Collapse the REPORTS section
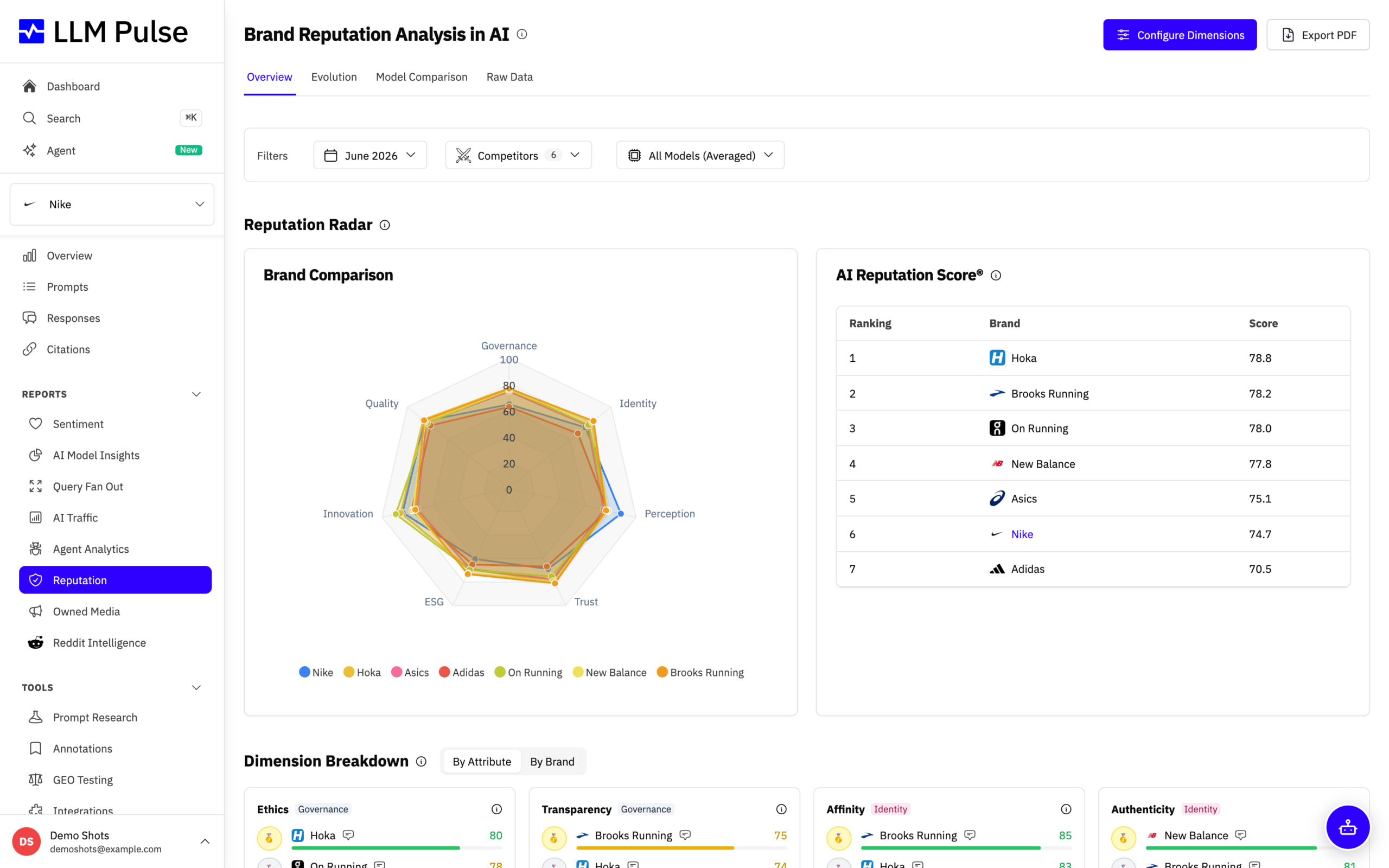 196,394
